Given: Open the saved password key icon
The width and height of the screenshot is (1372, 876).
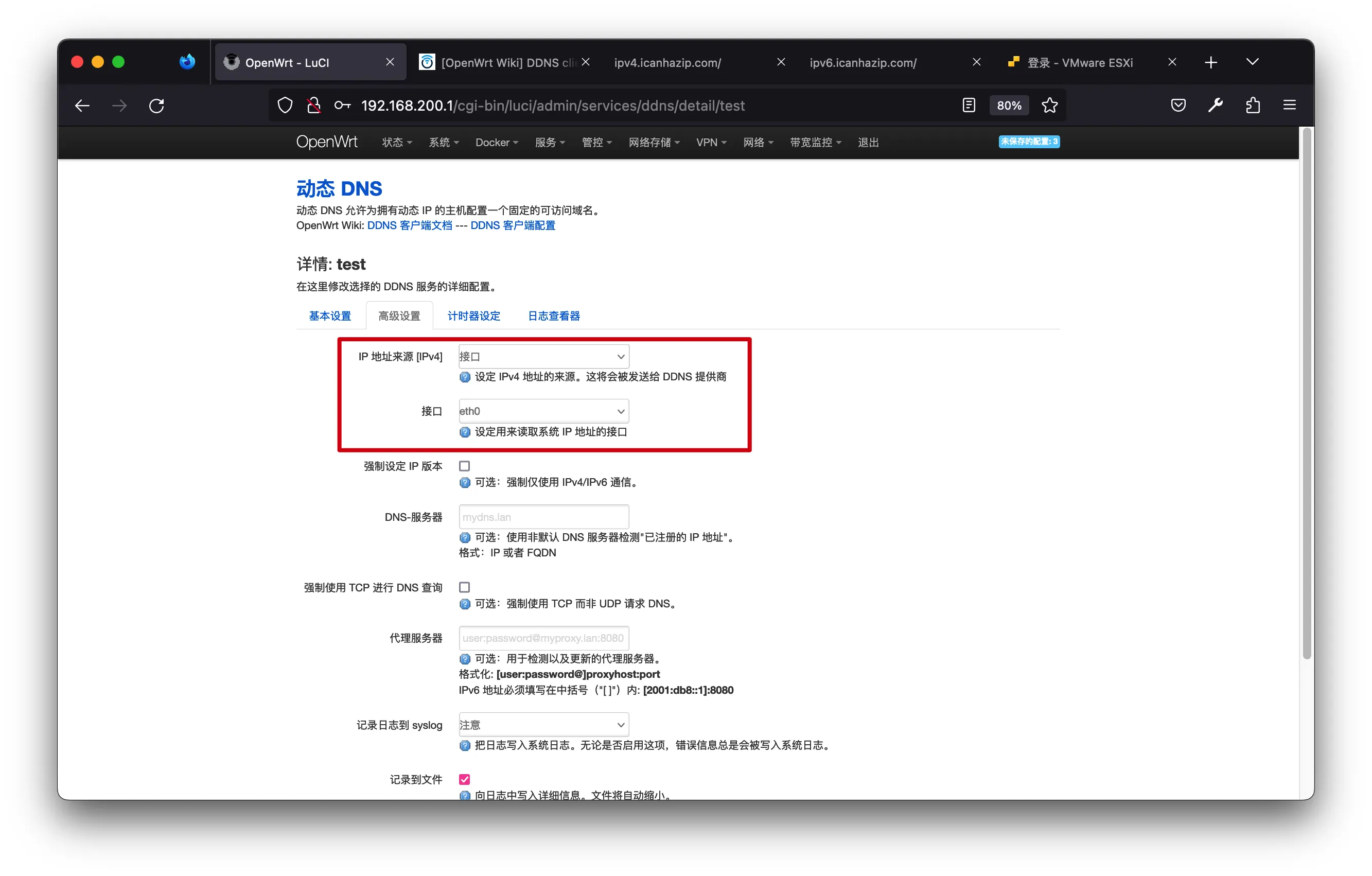Looking at the screenshot, I should (342, 106).
